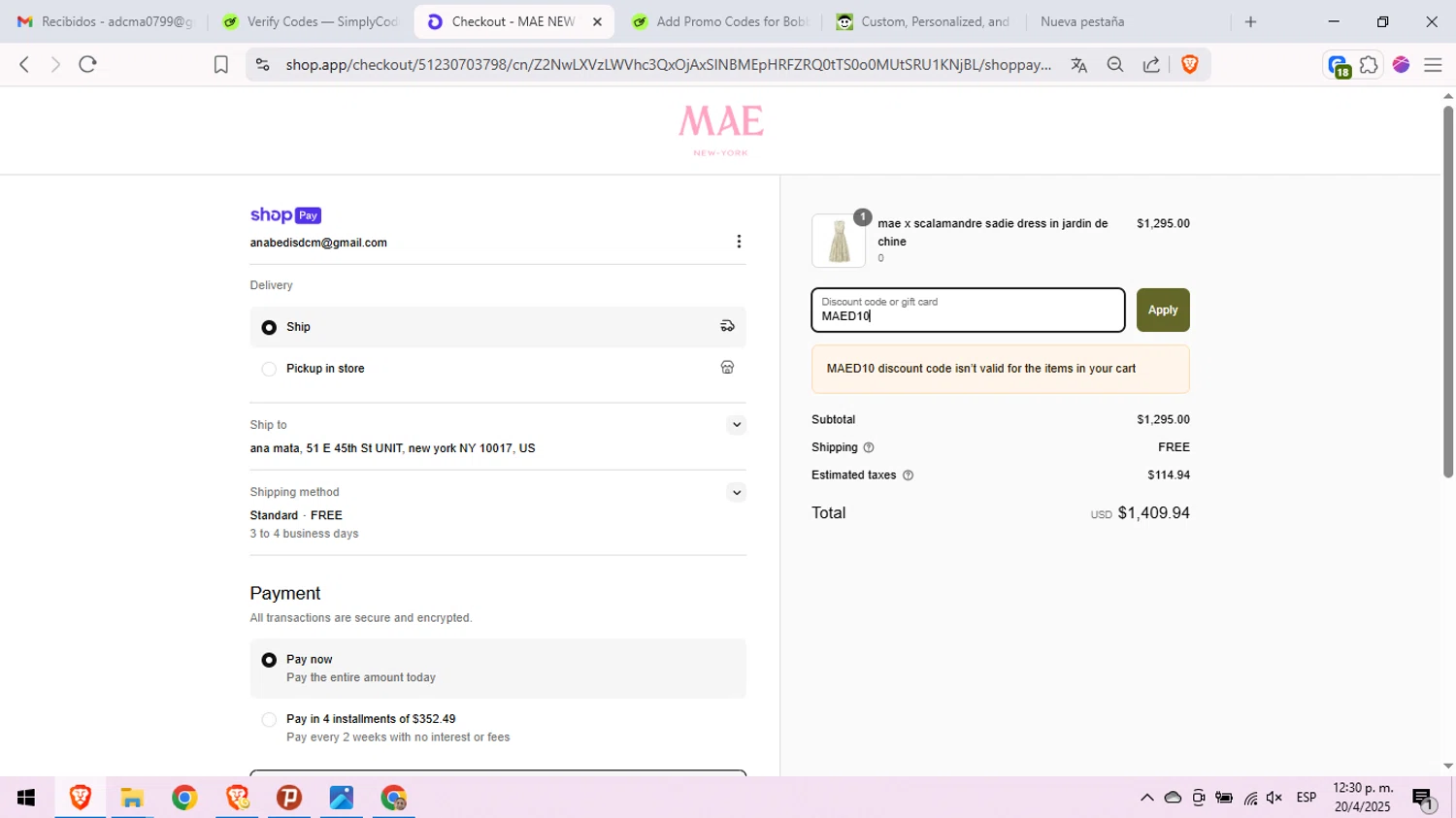Click the volume muted icon in tray

pyautogui.click(x=1274, y=798)
